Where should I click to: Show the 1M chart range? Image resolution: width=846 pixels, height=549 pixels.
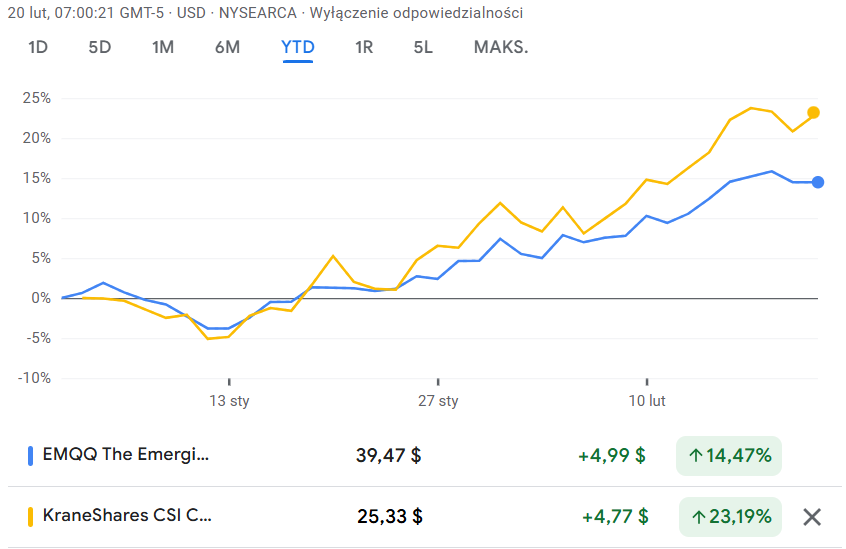pyautogui.click(x=163, y=47)
